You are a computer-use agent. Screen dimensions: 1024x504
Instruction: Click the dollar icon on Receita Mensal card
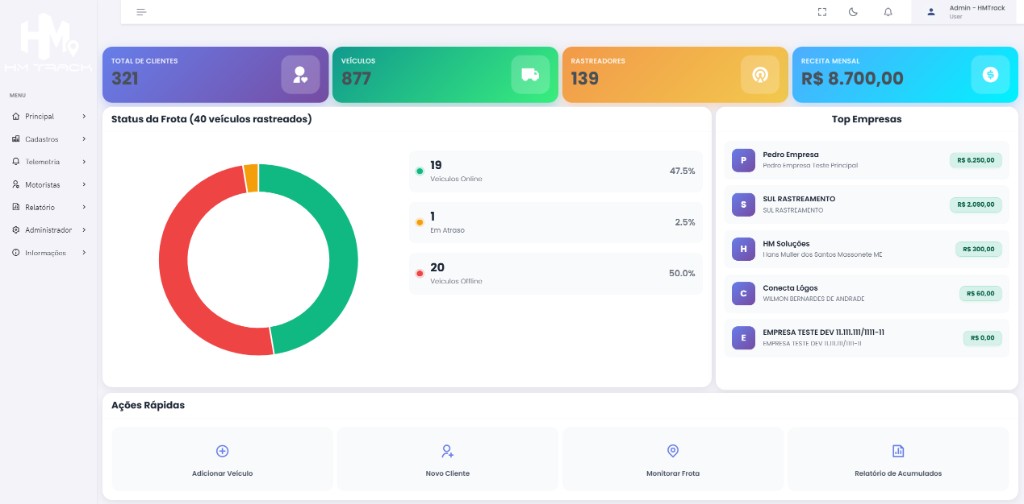click(990, 74)
